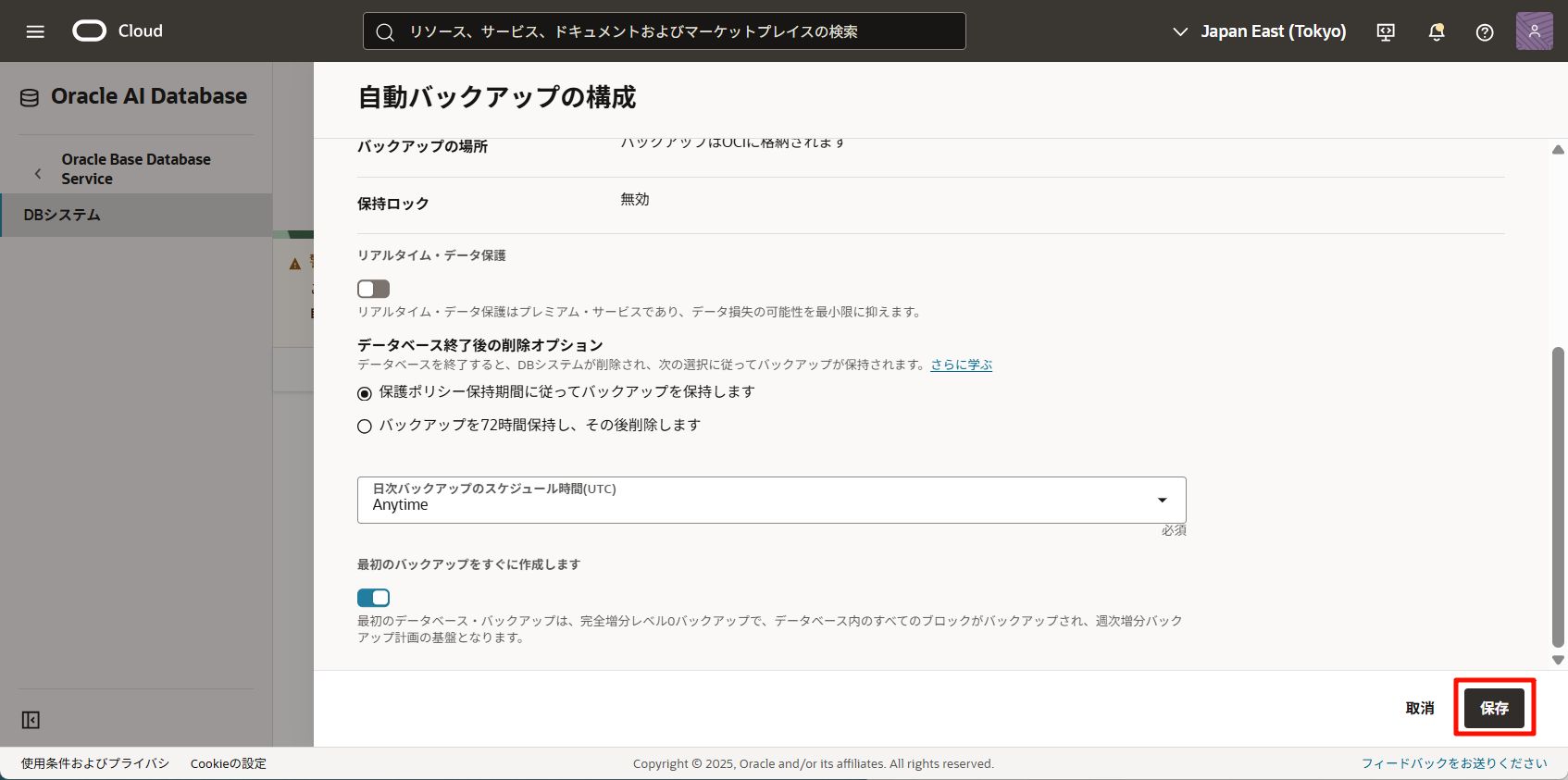Go back using Oracle Base Database chevron
The width and height of the screenshot is (1568, 780).
pos(38,173)
